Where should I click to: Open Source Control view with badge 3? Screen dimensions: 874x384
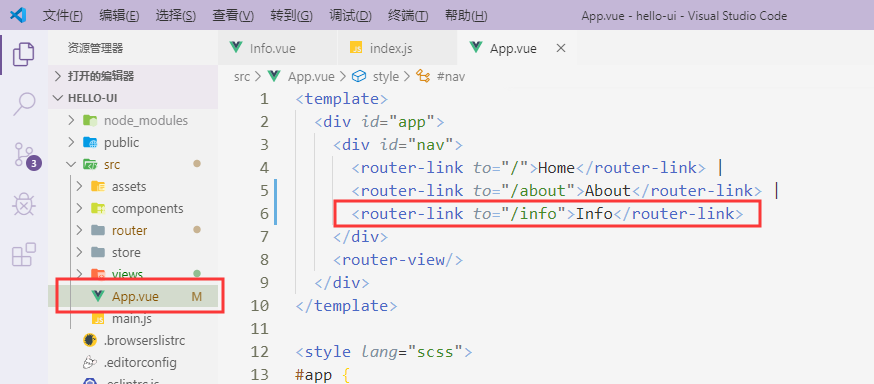26,155
